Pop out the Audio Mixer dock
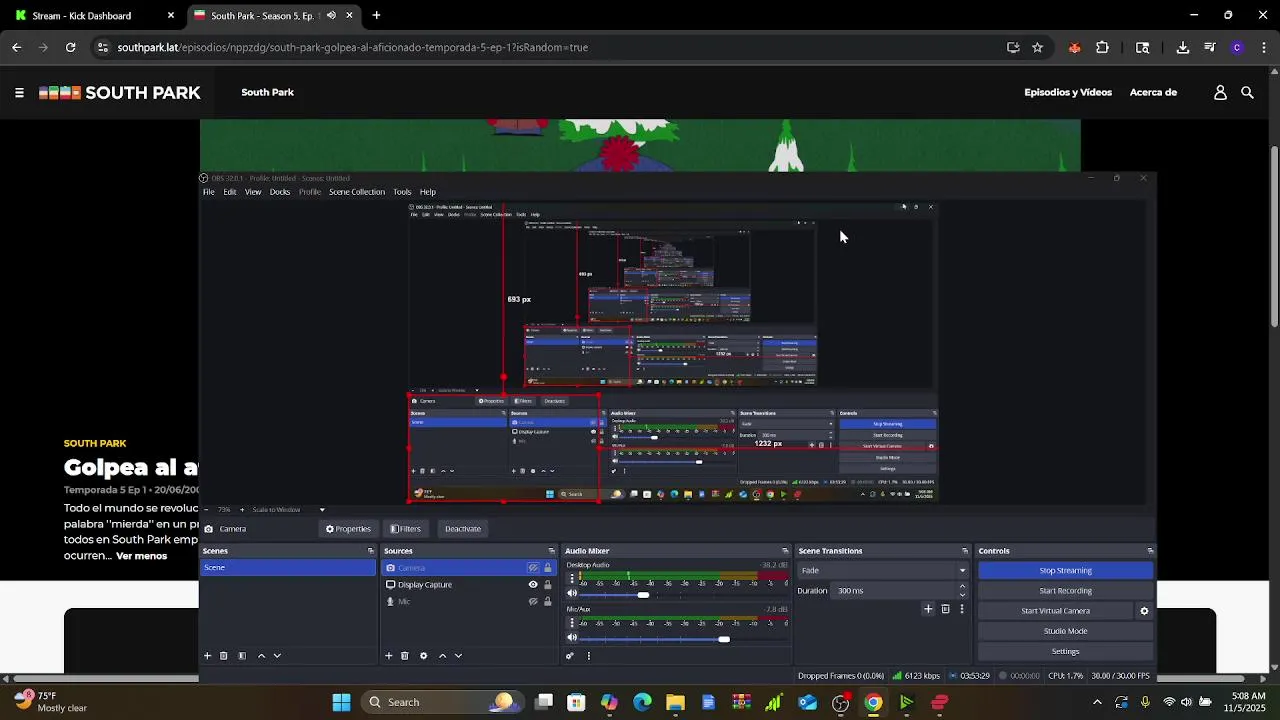This screenshot has width=1280, height=720. point(785,551)
